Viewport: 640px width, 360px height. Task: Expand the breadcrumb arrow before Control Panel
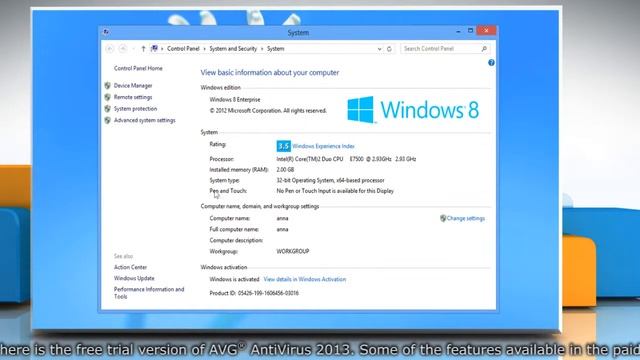click(x=162, y=49)
